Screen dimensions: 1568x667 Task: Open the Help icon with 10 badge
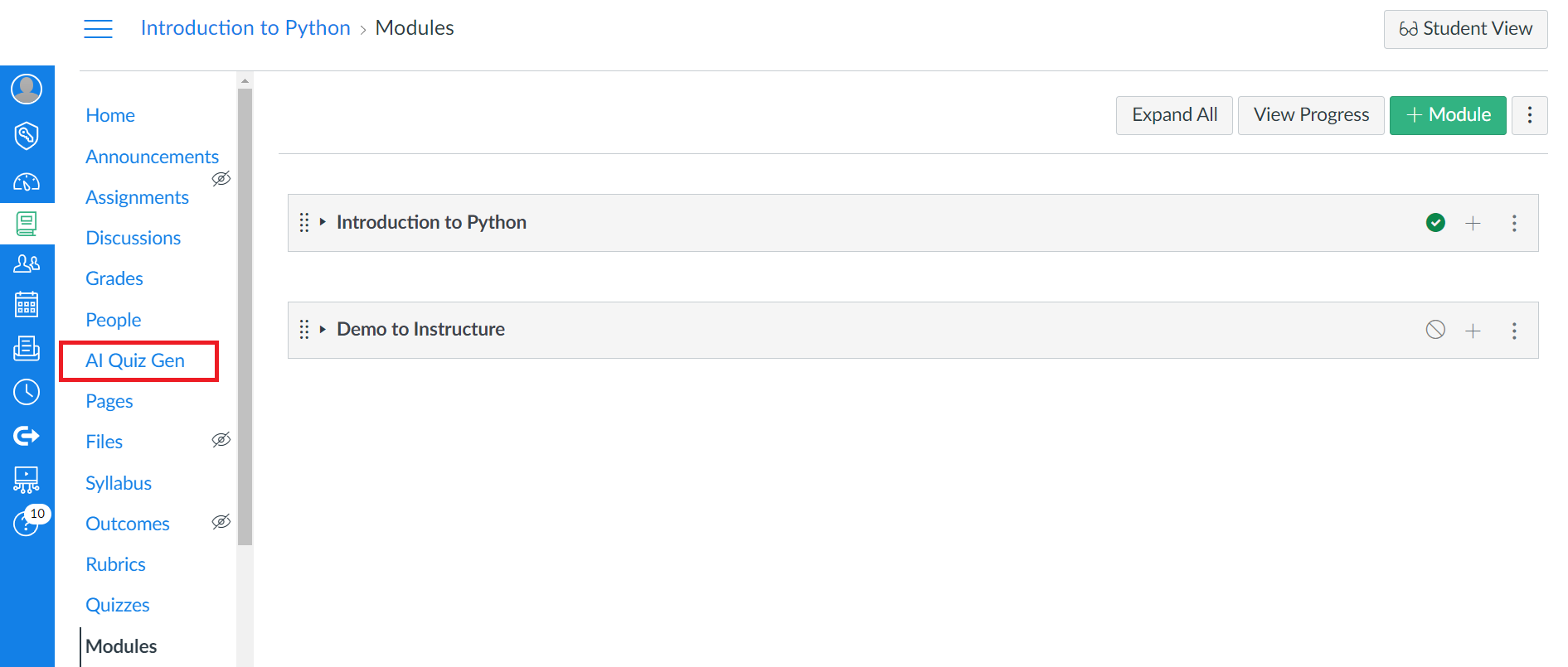coord(27,522)
